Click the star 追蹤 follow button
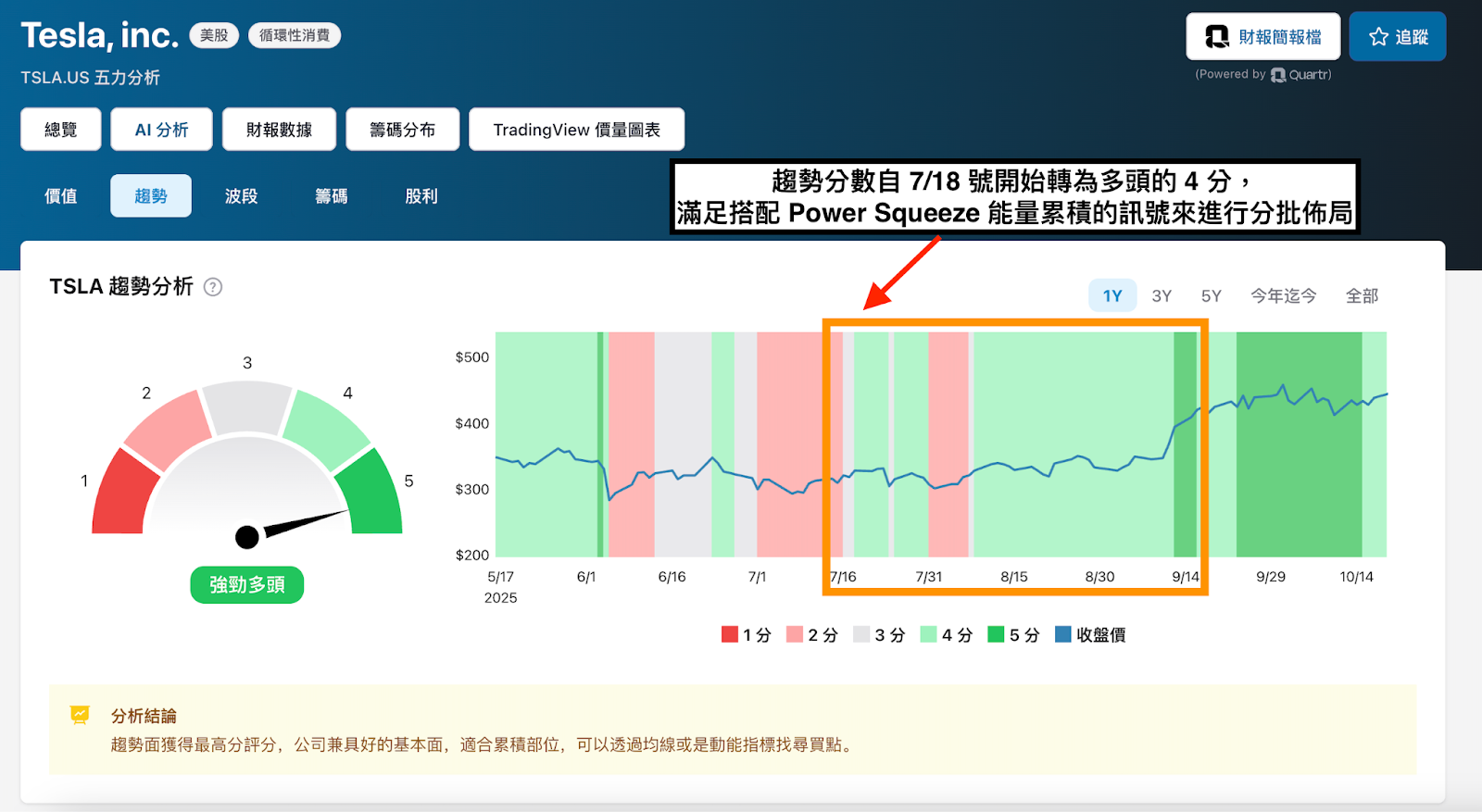 pos(1397,37)
